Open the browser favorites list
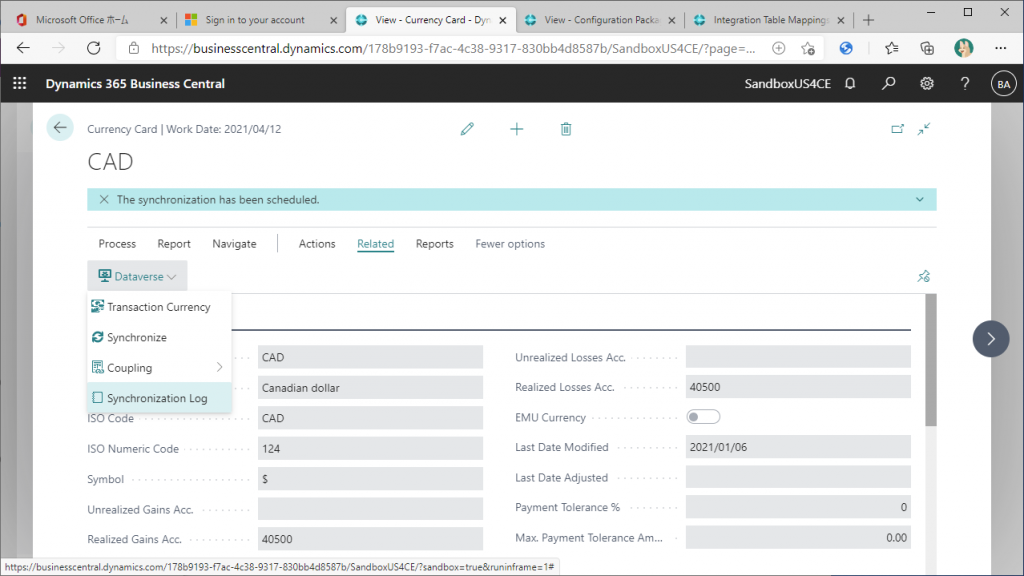 [891, 48]
